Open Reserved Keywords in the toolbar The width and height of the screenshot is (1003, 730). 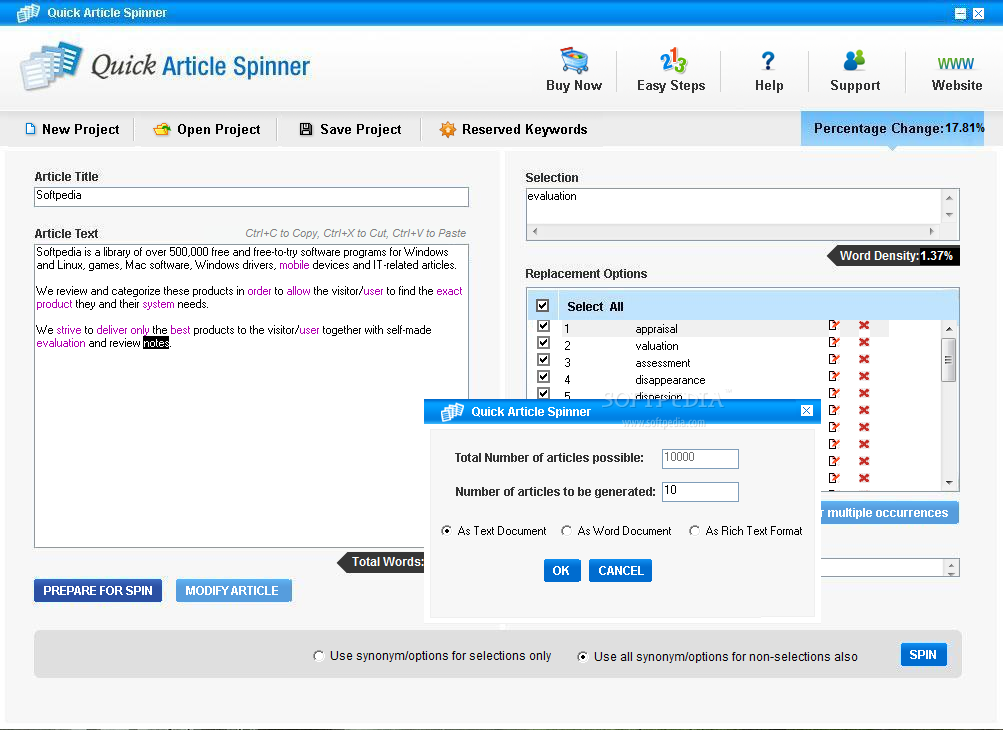click(x=513, y=129)
